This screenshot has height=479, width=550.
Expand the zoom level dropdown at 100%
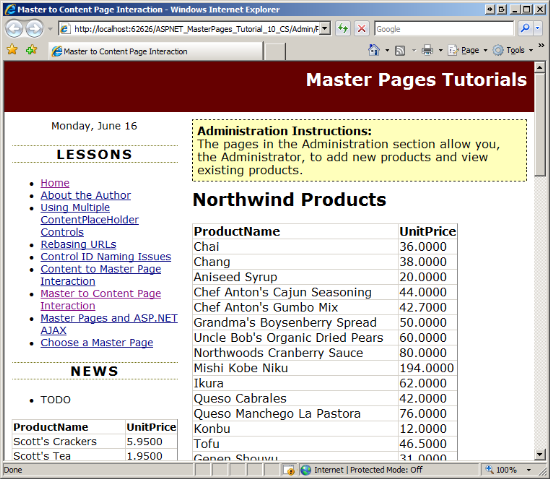coord(529,470)
